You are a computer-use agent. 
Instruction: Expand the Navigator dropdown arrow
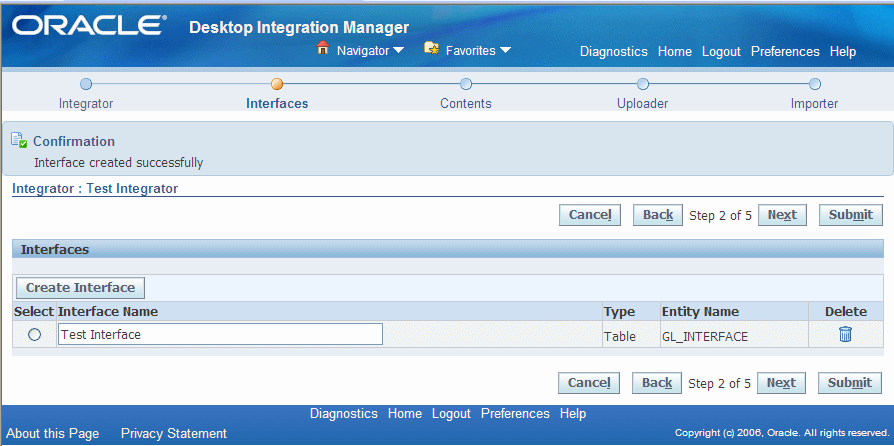tap(399, 50)
